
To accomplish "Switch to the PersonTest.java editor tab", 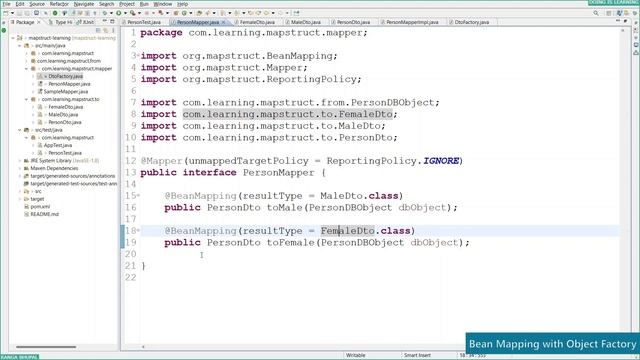I will pos(144,22).
